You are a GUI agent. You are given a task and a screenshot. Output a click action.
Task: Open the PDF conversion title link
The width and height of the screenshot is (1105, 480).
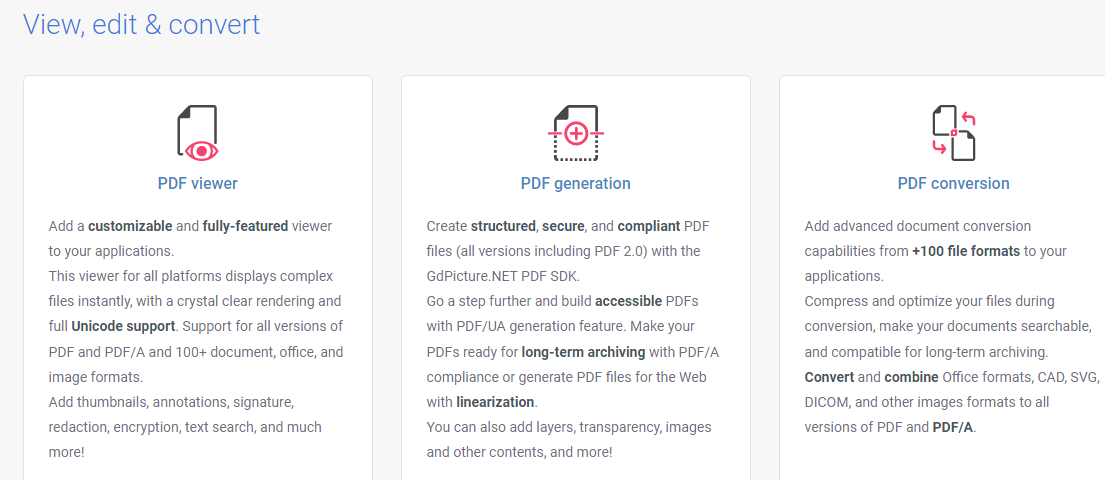click(x=953, y=183)
